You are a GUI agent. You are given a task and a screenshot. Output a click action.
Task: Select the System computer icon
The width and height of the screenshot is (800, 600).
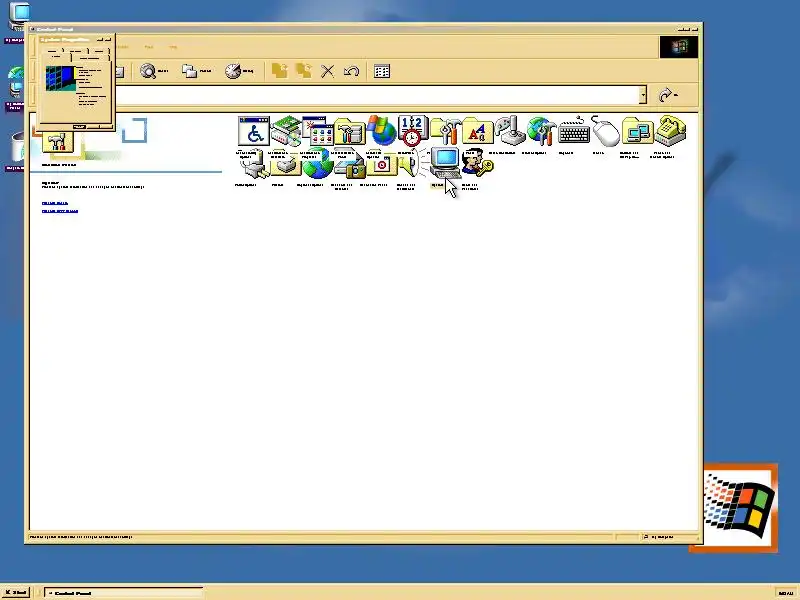pos(445,163)
